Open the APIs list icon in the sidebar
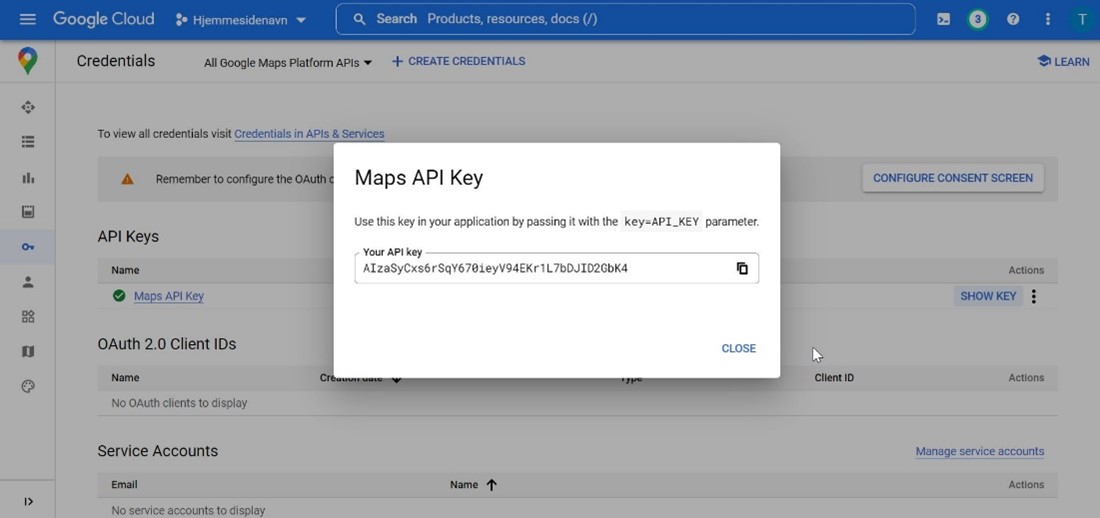The image size is (1100, 518). (27, 142)
